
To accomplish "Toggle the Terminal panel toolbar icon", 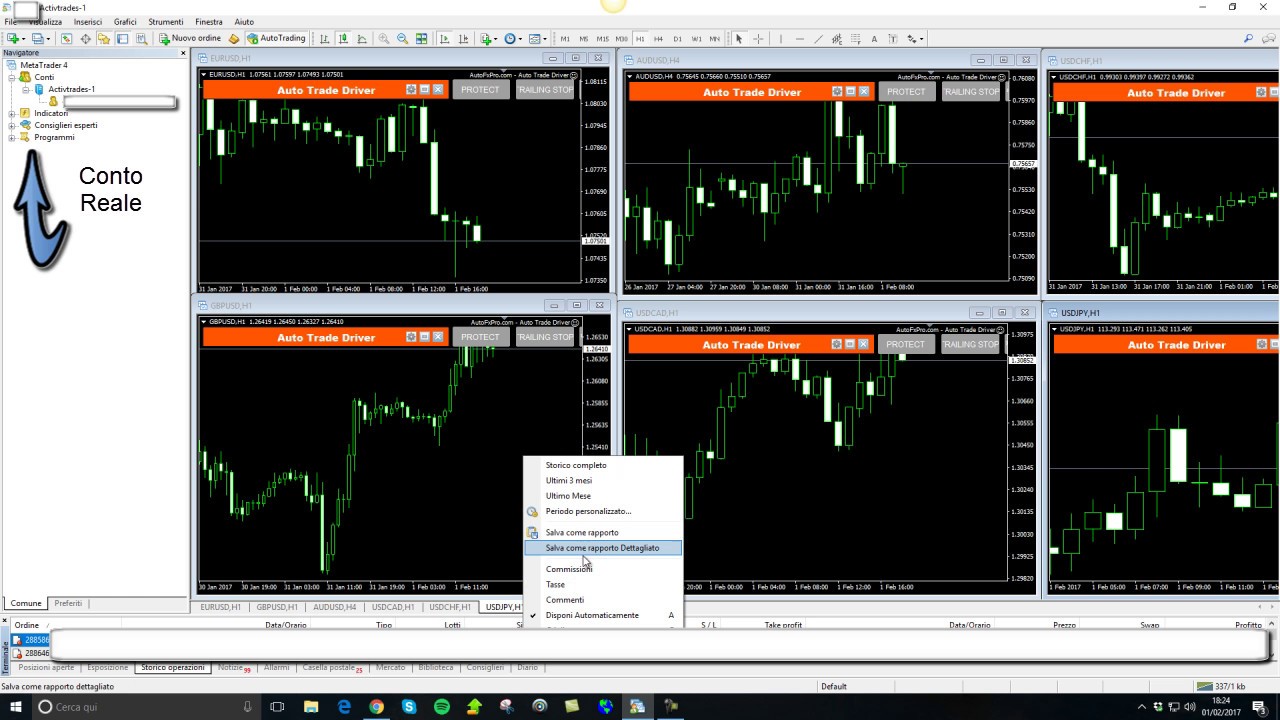I will point(122,39).
